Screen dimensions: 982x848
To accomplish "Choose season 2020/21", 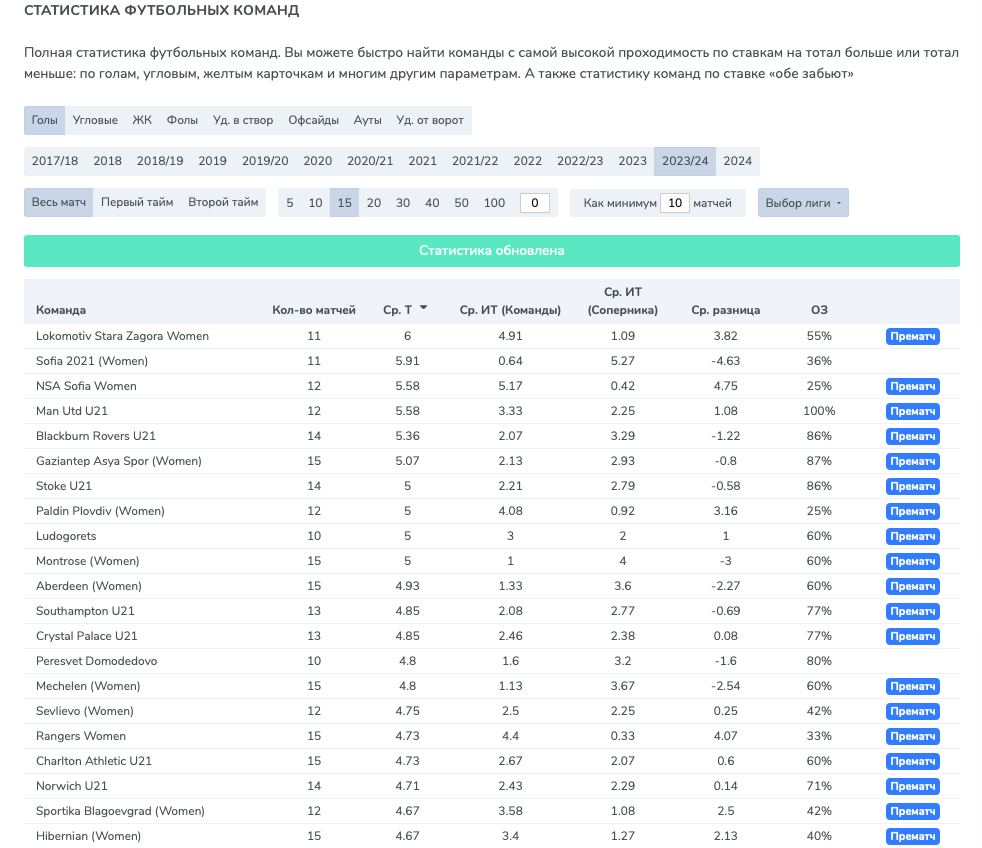I will [x=370, y=161].
